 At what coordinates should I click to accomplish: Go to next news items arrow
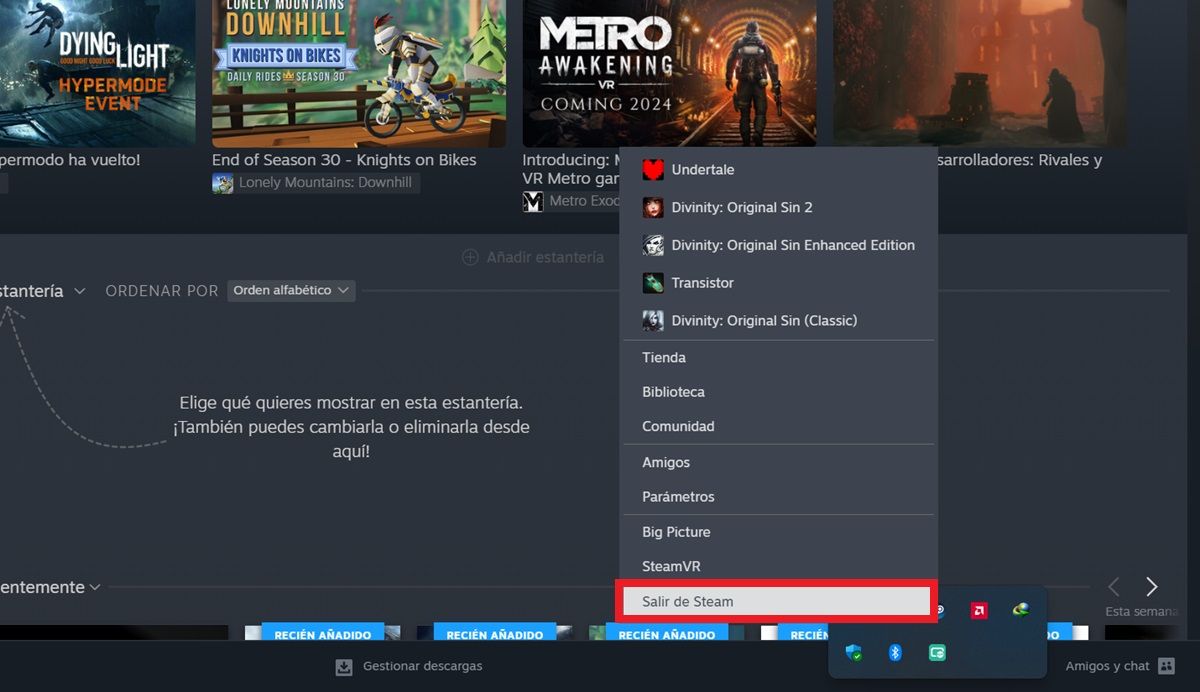click(1151, 587)
